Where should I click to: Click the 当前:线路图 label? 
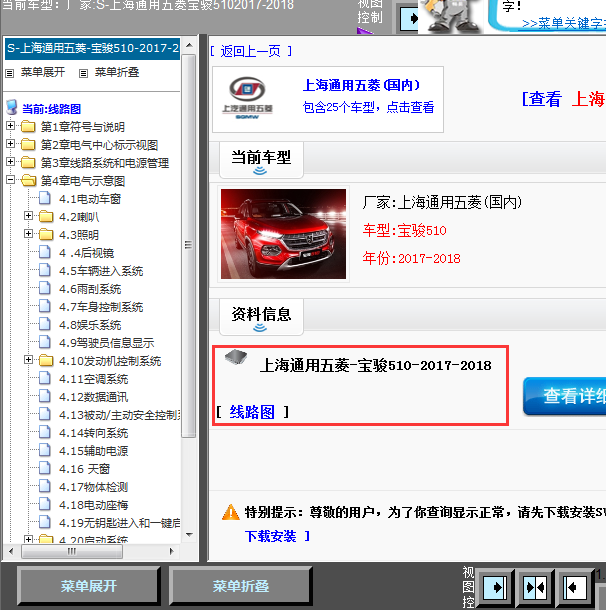tap(51, 109)
